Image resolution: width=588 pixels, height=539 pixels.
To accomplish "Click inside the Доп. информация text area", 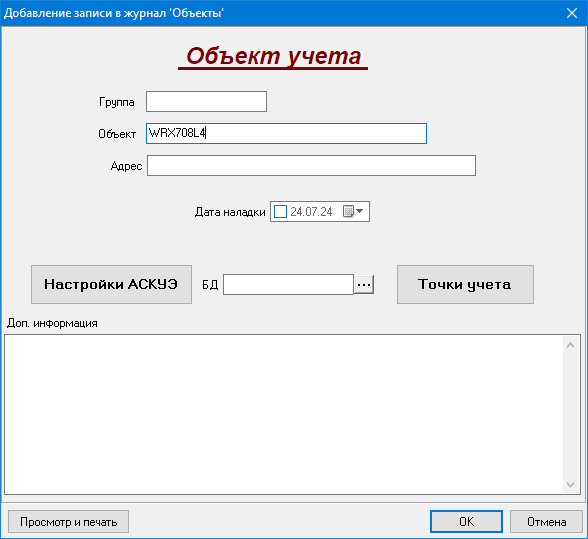I will [x=284, y=414].
